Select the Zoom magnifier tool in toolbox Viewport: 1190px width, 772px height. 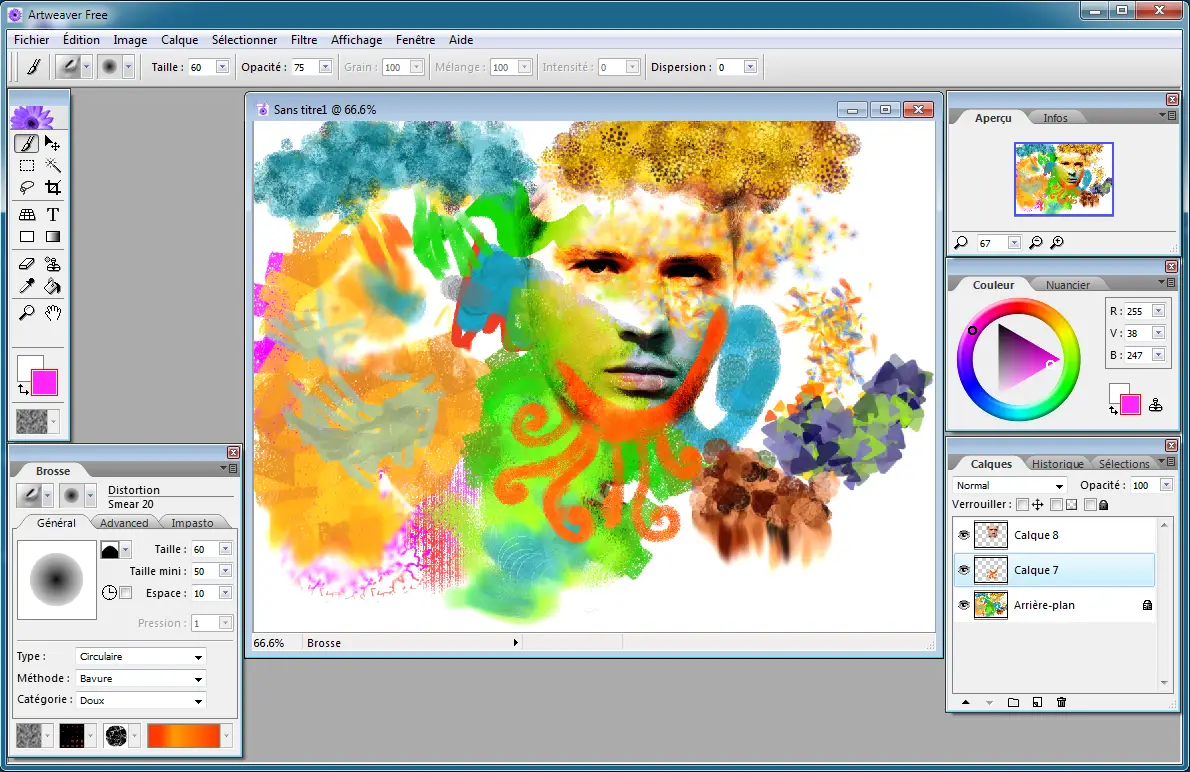click(x=27, y=313)
